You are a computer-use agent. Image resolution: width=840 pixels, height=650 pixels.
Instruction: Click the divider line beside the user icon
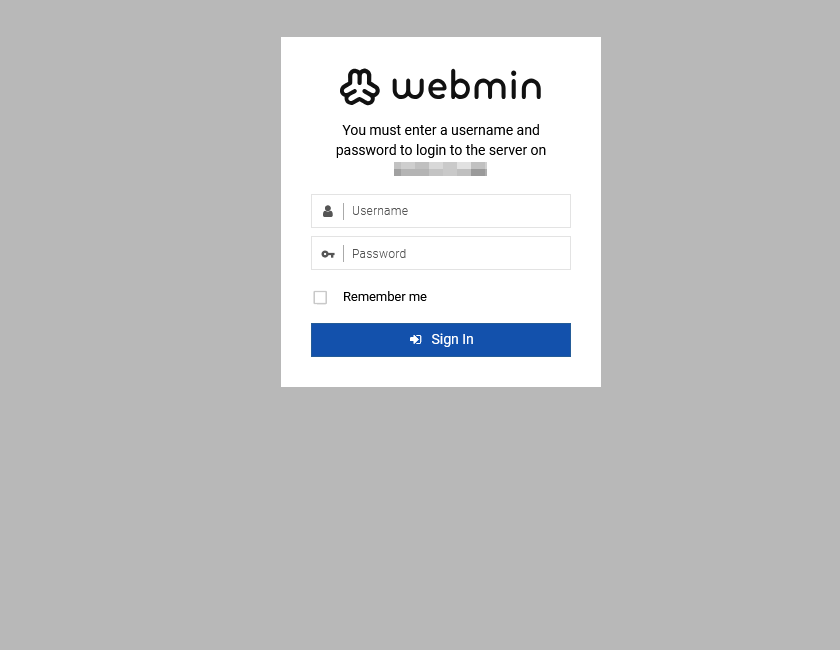pos(343,211)
